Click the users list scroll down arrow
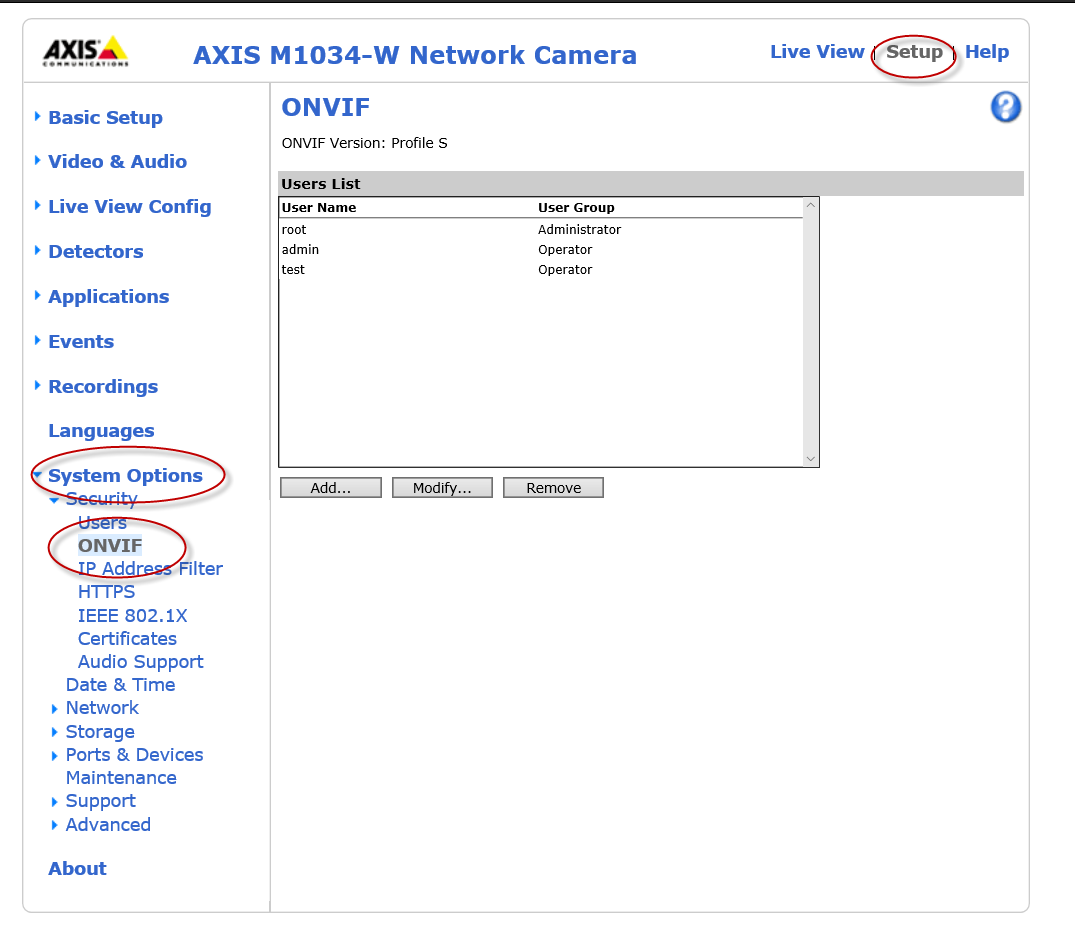This screenshot has height=947, width=1075. click(x=810, y=459)
